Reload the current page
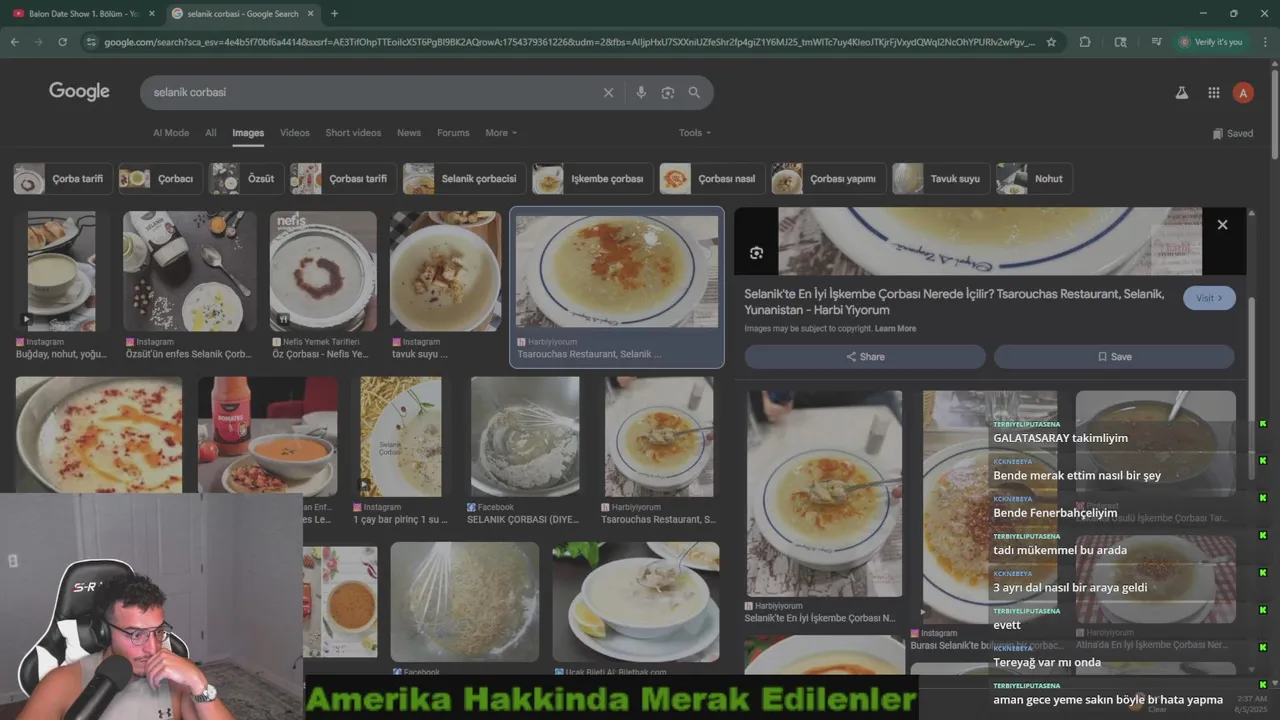 [62, 42]
